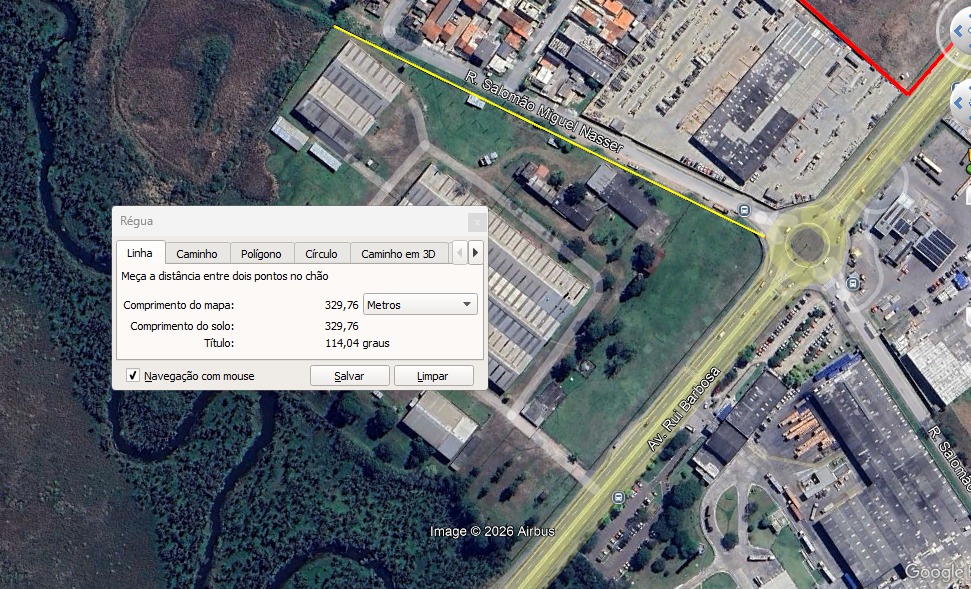Switch to the Caminho tab
This screenshot has height=589, width=971.
point(197,254)
